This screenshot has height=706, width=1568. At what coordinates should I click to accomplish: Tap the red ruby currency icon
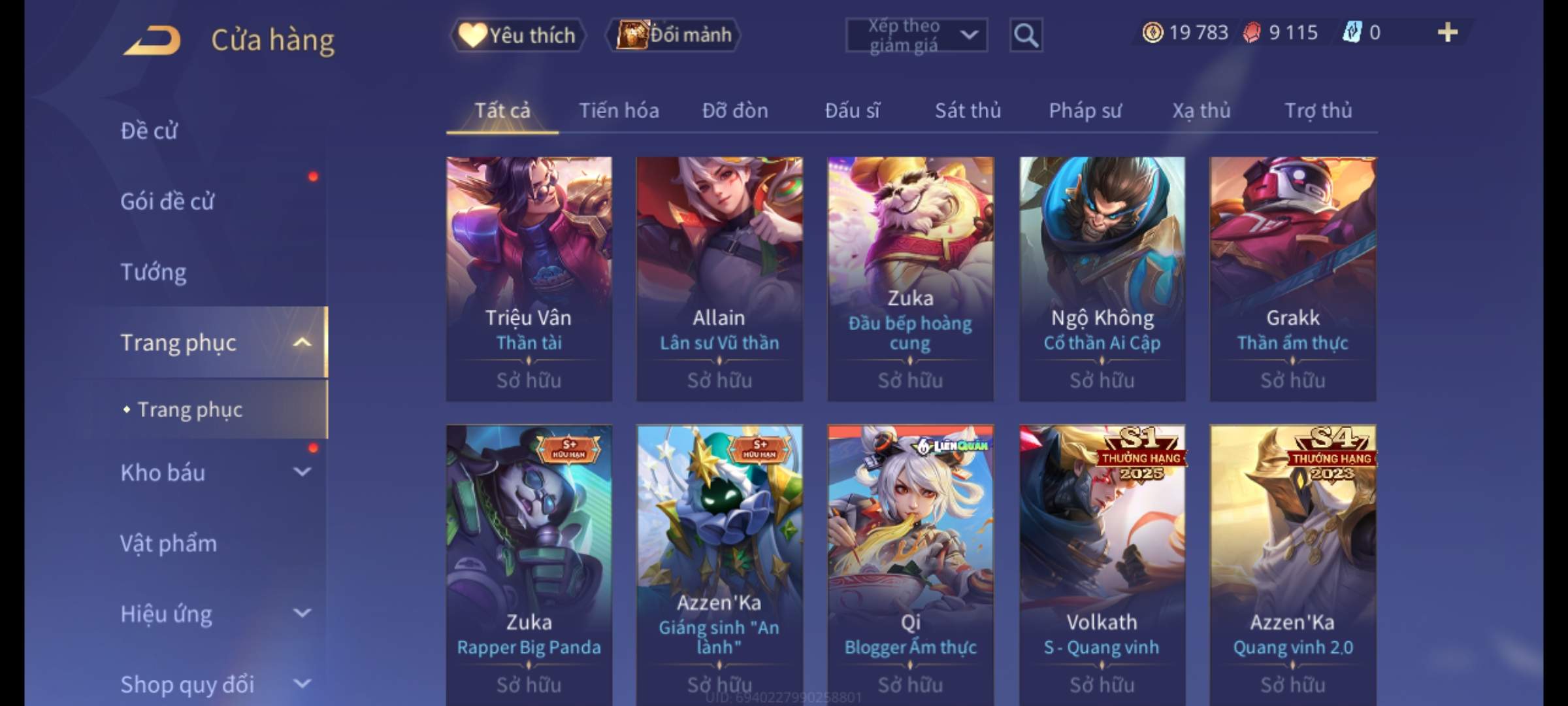pyautogui.click(x=1252, y=33)
